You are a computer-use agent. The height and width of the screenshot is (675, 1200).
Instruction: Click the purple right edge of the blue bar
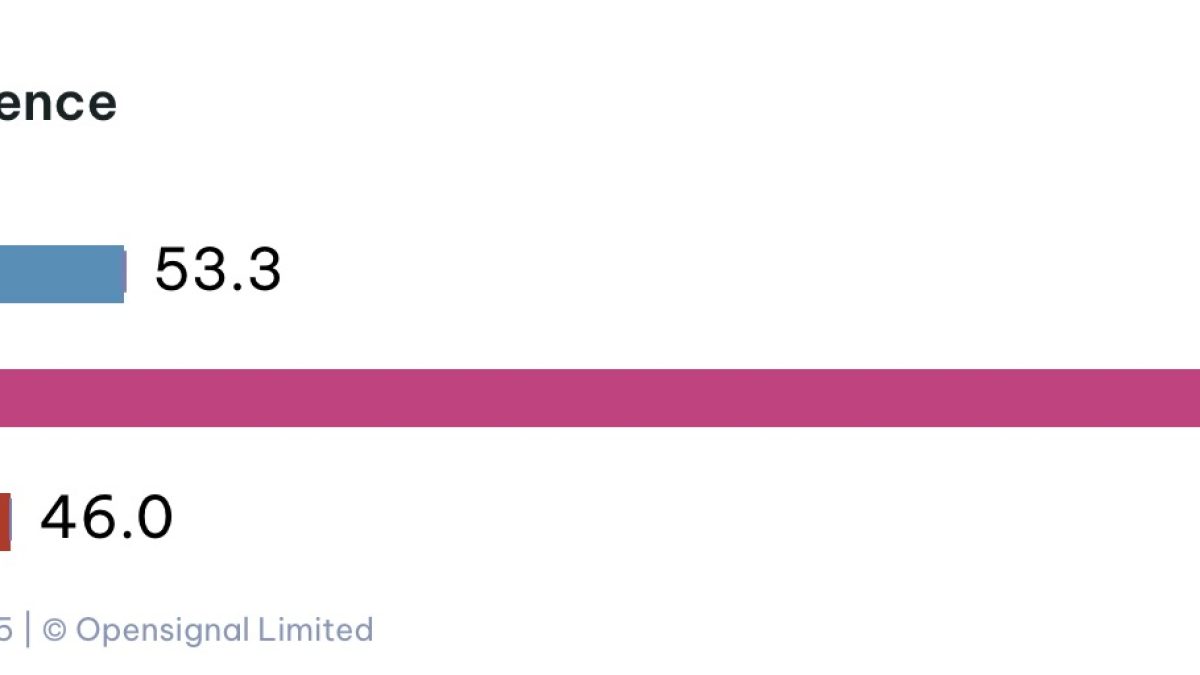click(x=124, y=273)
